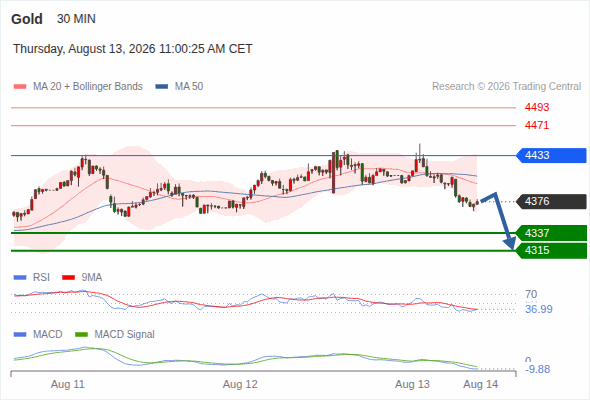The height and width of the screenshot is (400, 590).
Task: Click the MA 20 Bollinger Bands legend swatch
Action: pos(20,87)
